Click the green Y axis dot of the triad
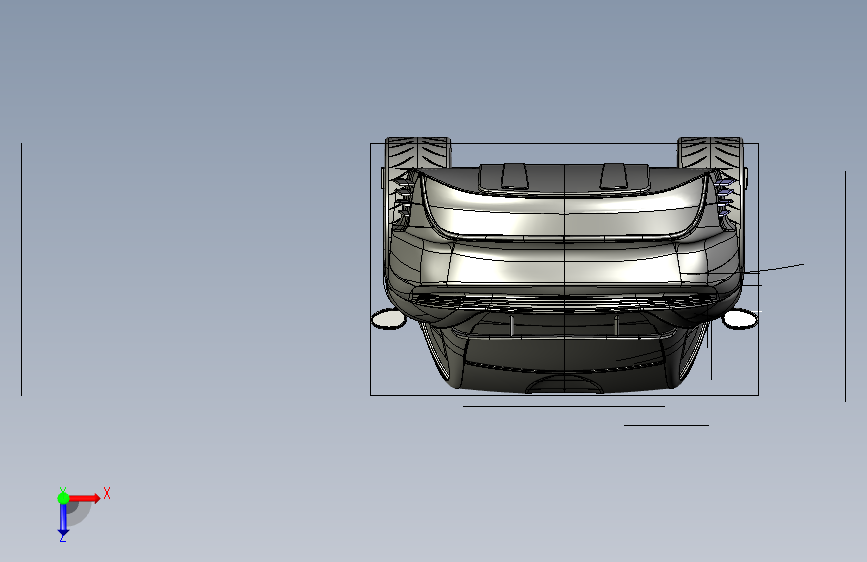The image size is (867, 562). (64, 498)
